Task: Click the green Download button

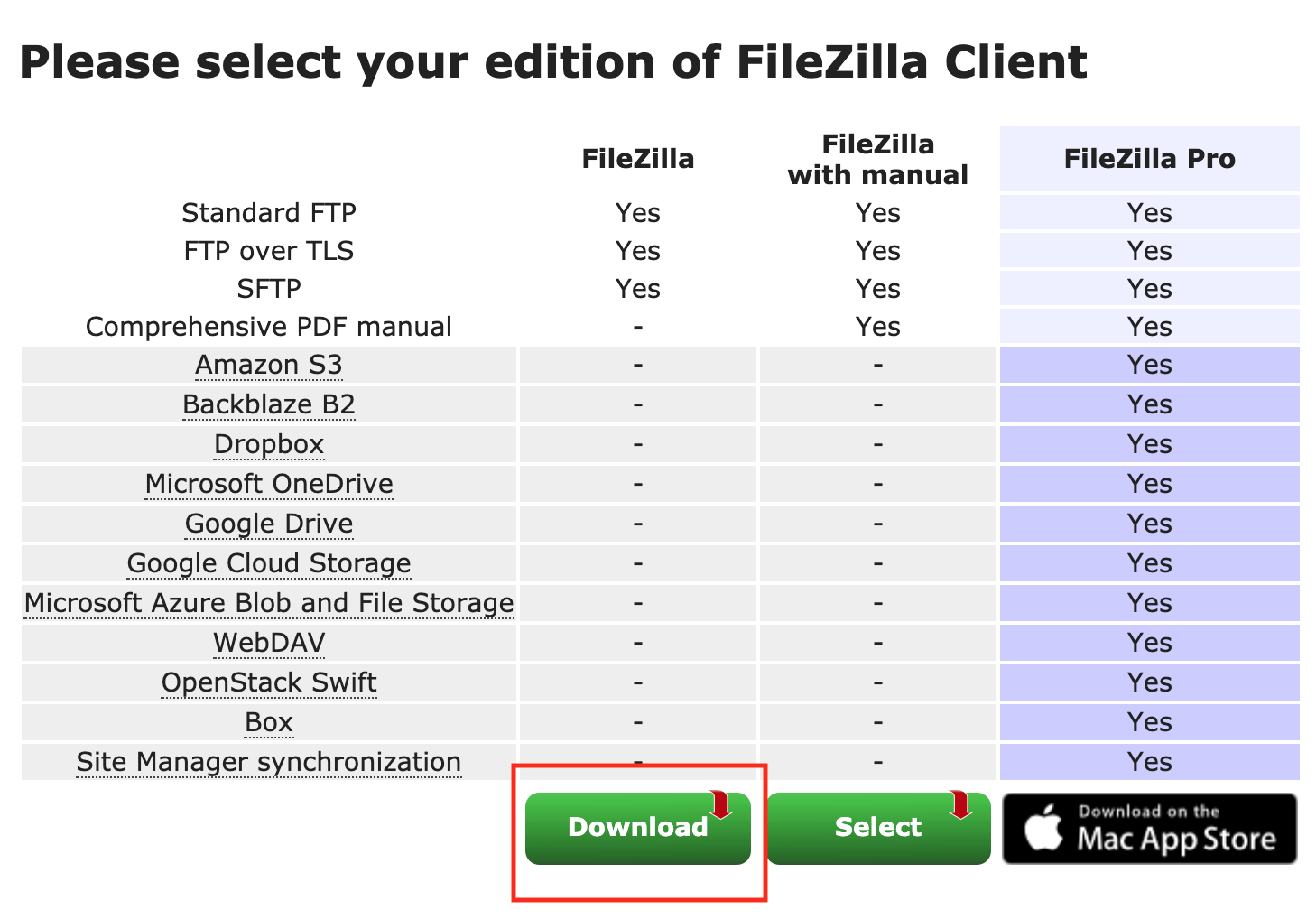Action: click(637, 827)
